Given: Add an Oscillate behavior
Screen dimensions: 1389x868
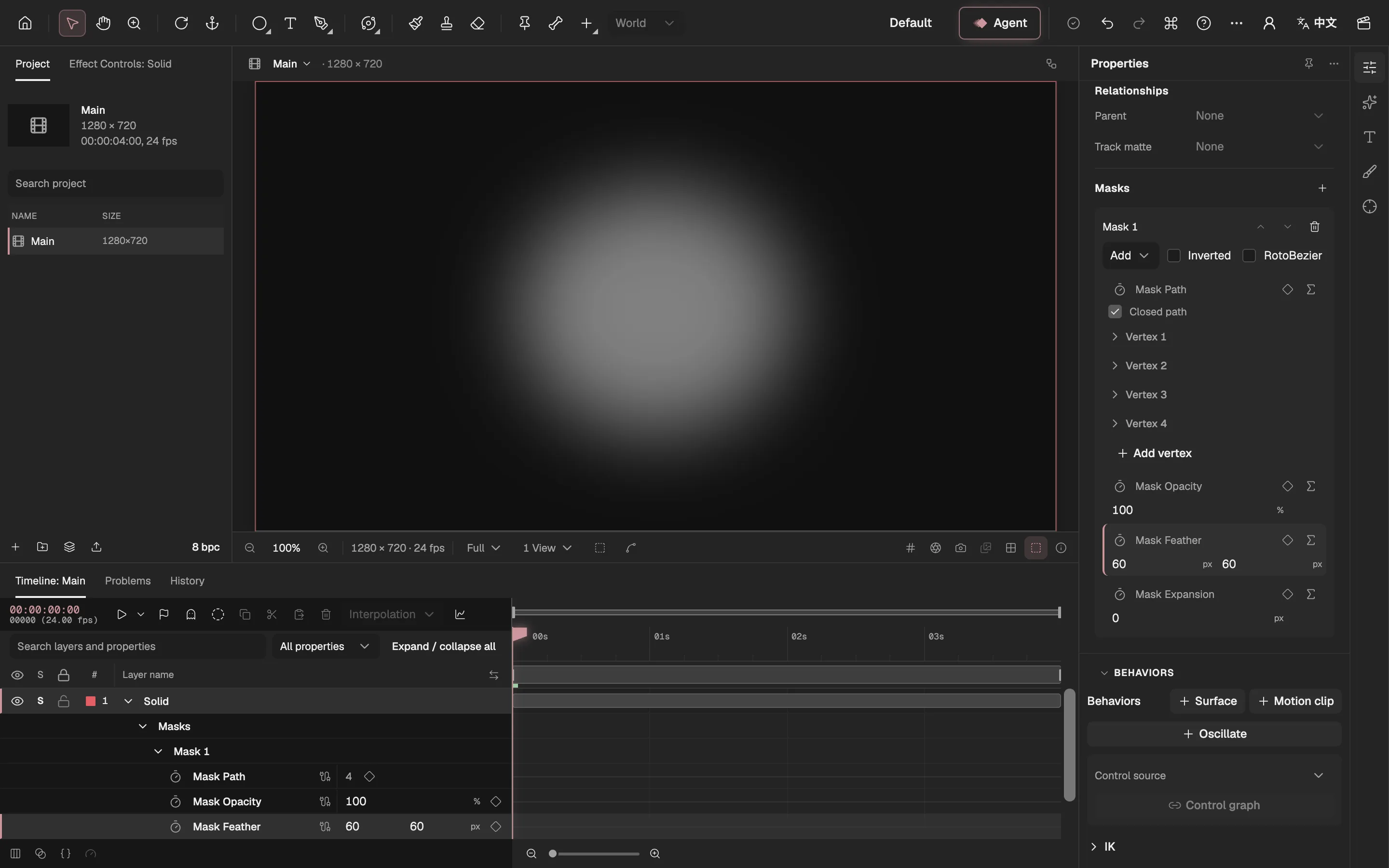Looking at the screenshot, I should pyautogui.click(x=1214, y=733).
